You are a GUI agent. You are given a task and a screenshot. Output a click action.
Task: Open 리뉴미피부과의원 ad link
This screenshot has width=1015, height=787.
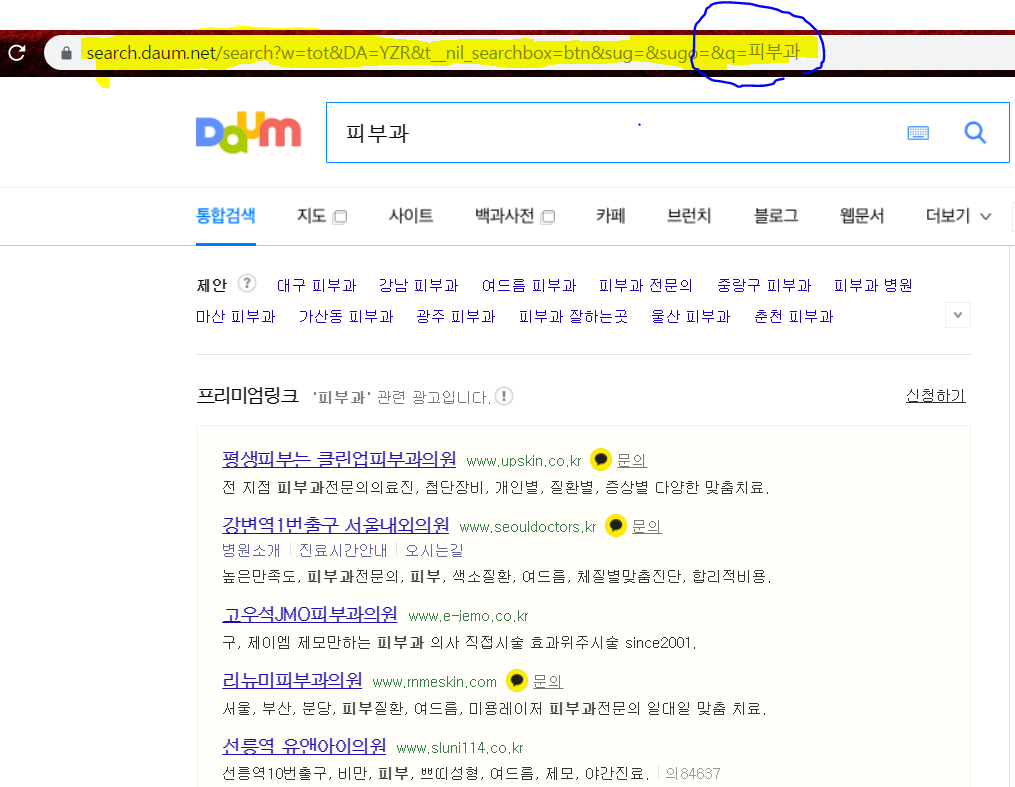point(292,680)
